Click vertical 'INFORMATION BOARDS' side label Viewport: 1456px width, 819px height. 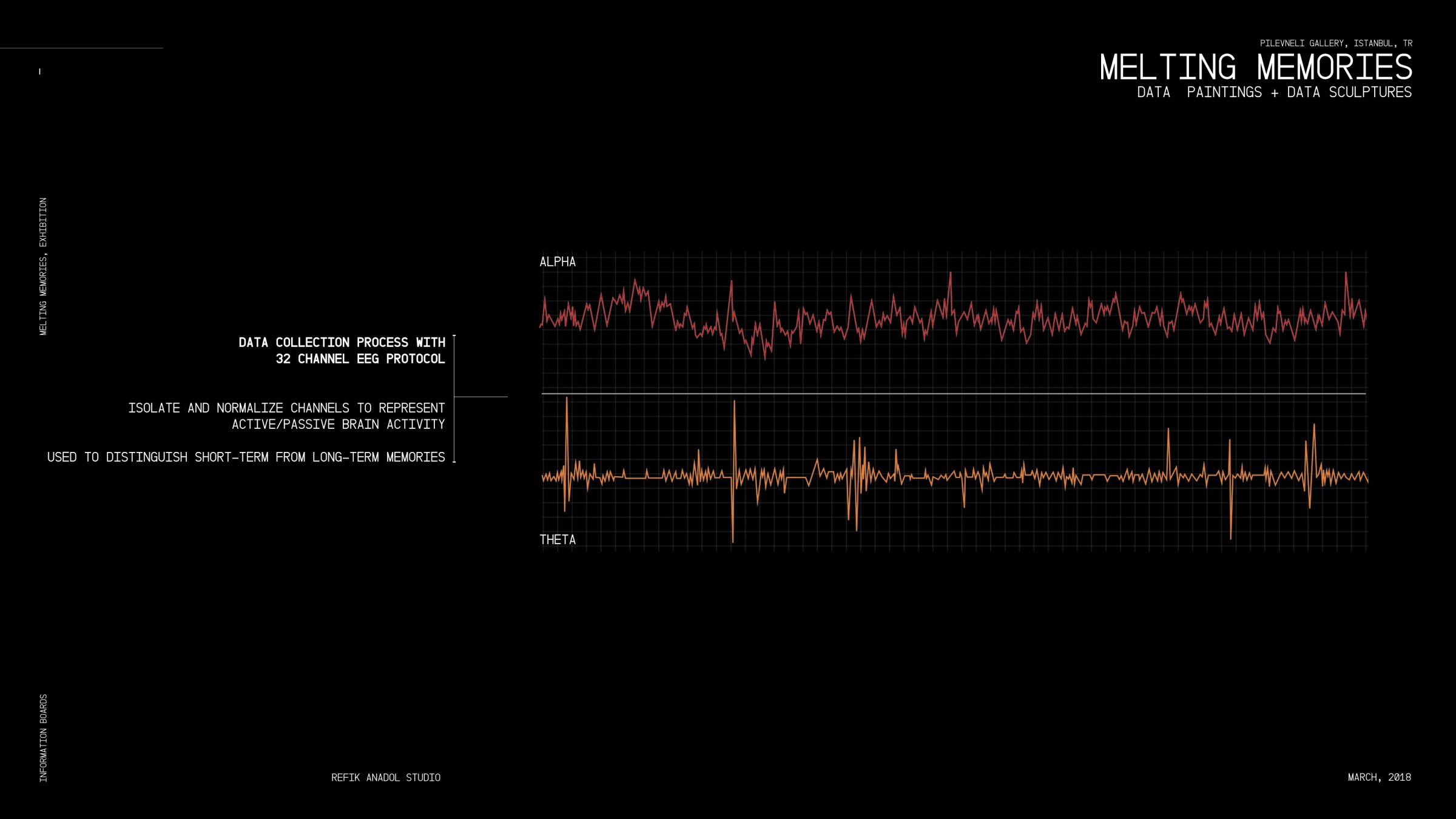(x=43, y=738)
